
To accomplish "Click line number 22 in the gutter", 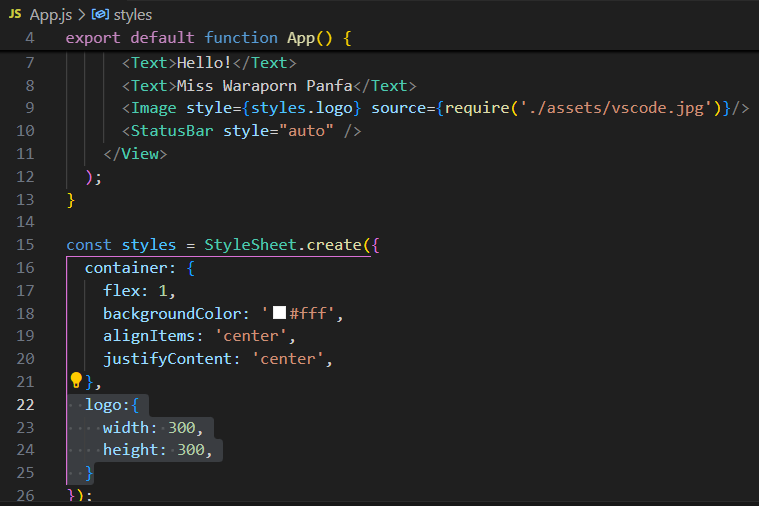I will point(25,404).
